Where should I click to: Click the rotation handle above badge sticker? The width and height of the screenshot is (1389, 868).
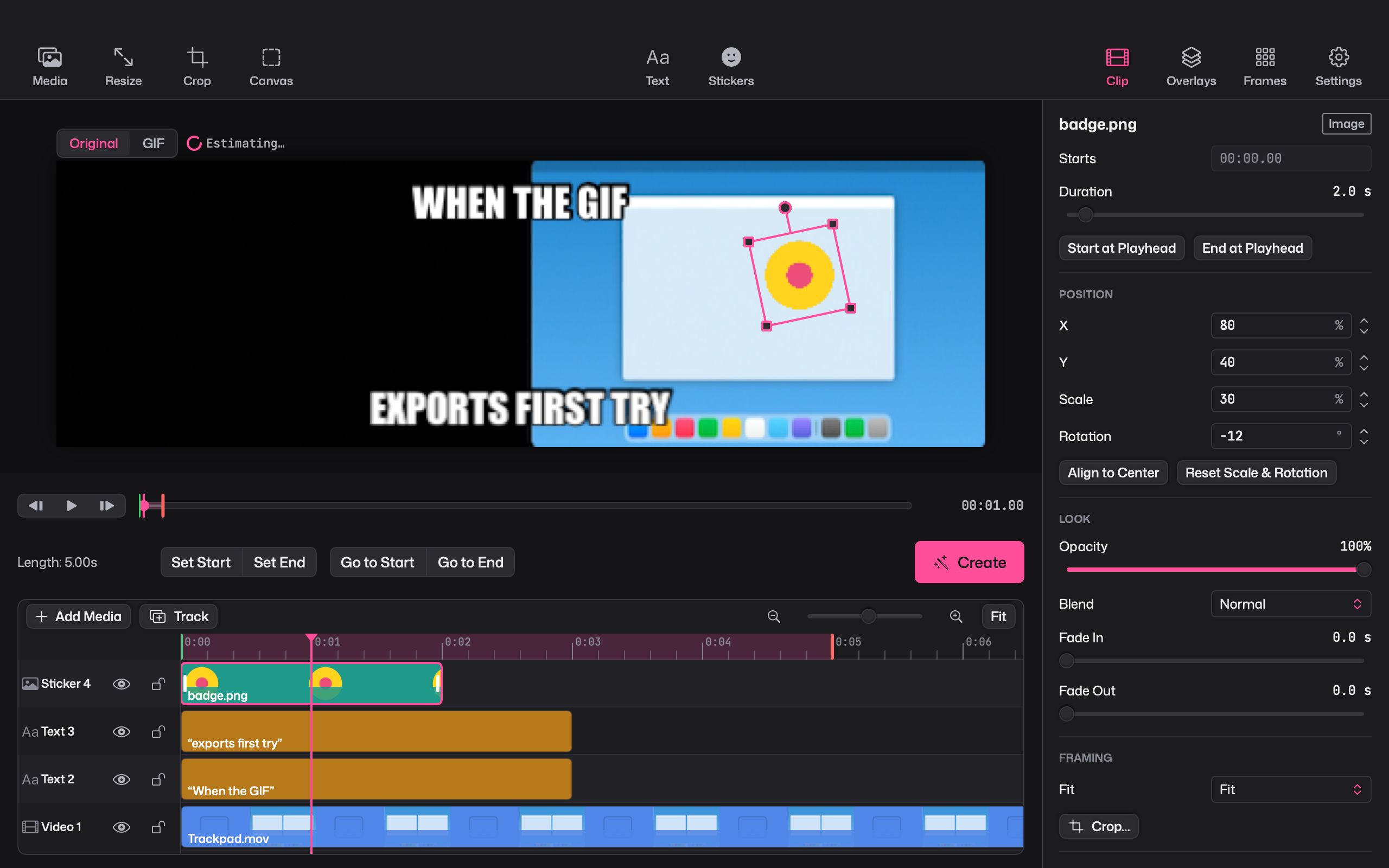point(785,207)
